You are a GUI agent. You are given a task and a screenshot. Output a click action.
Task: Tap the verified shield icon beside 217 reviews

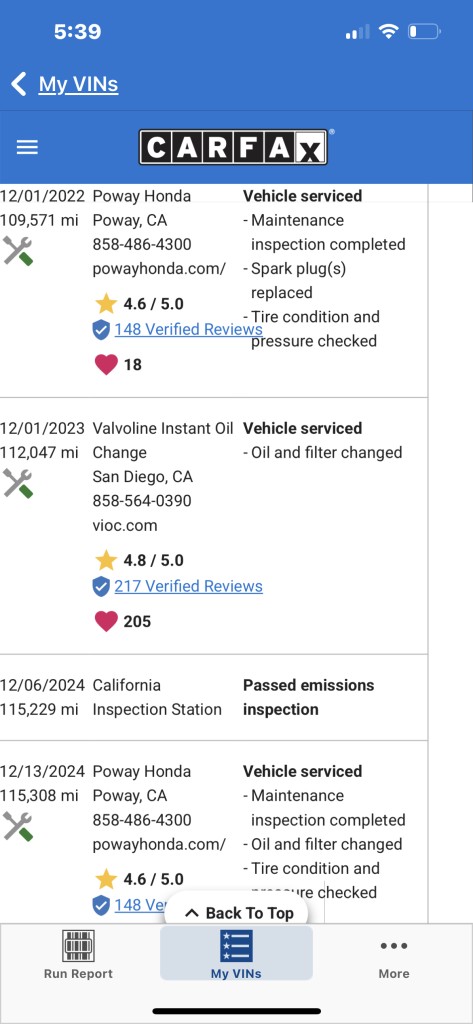tap(101, 586)
